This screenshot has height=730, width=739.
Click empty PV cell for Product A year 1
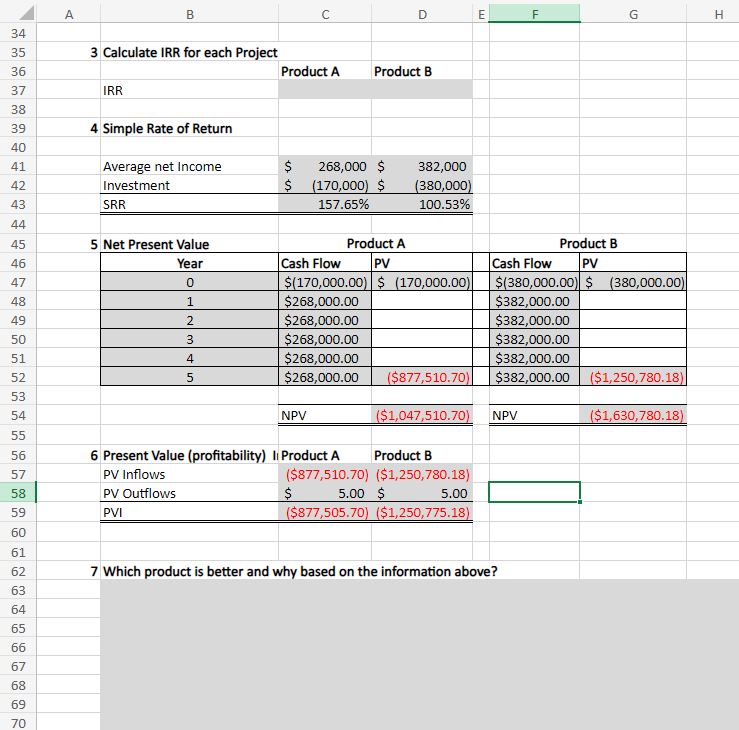(422, 301)
